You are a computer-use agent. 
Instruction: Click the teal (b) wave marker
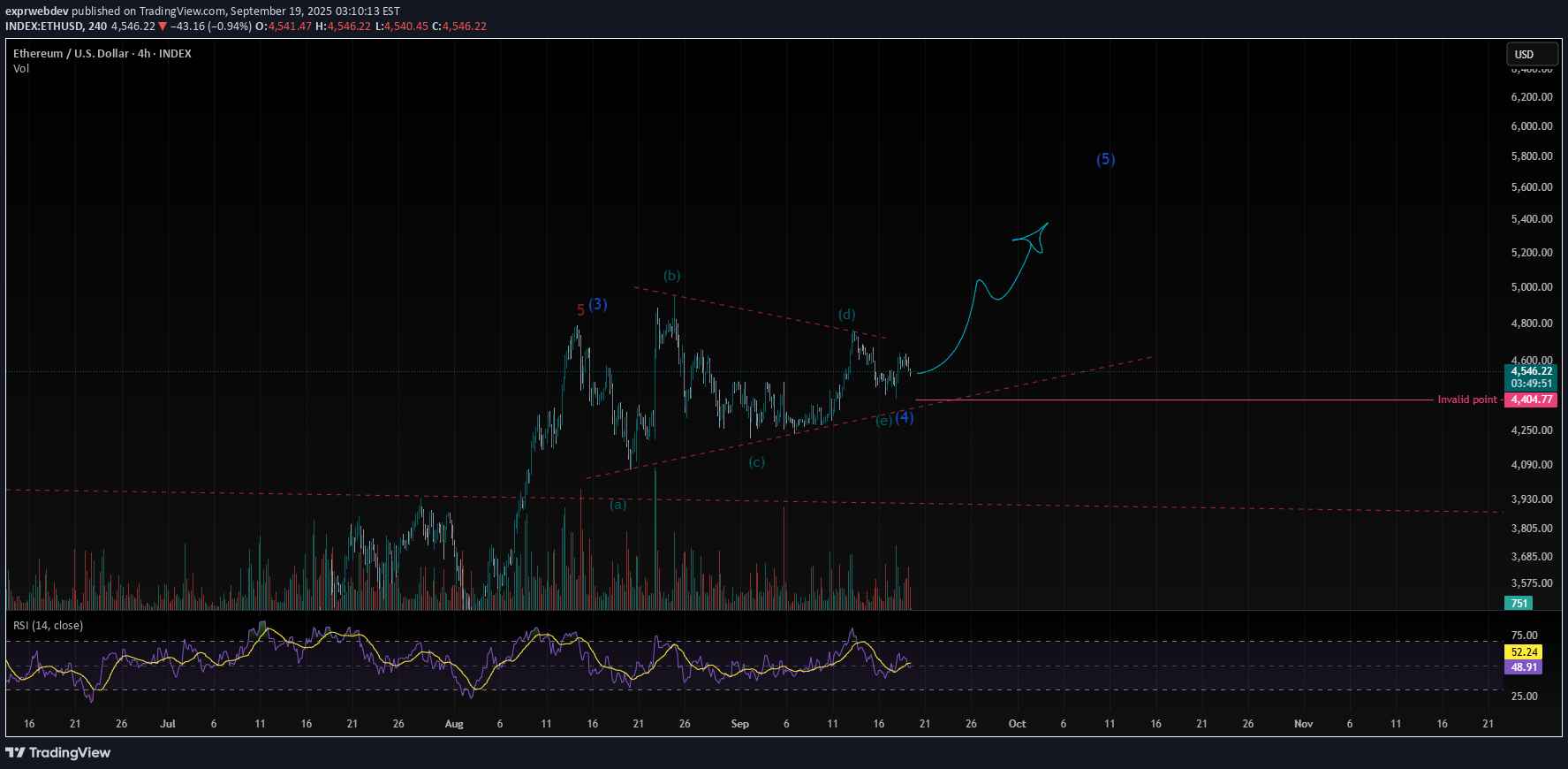point(672,276)
